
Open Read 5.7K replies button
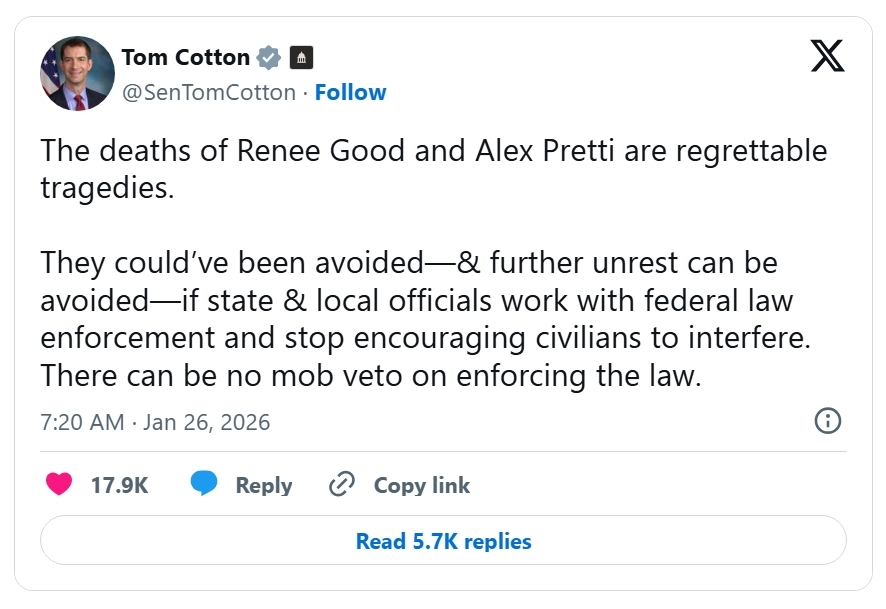point(443,541)
